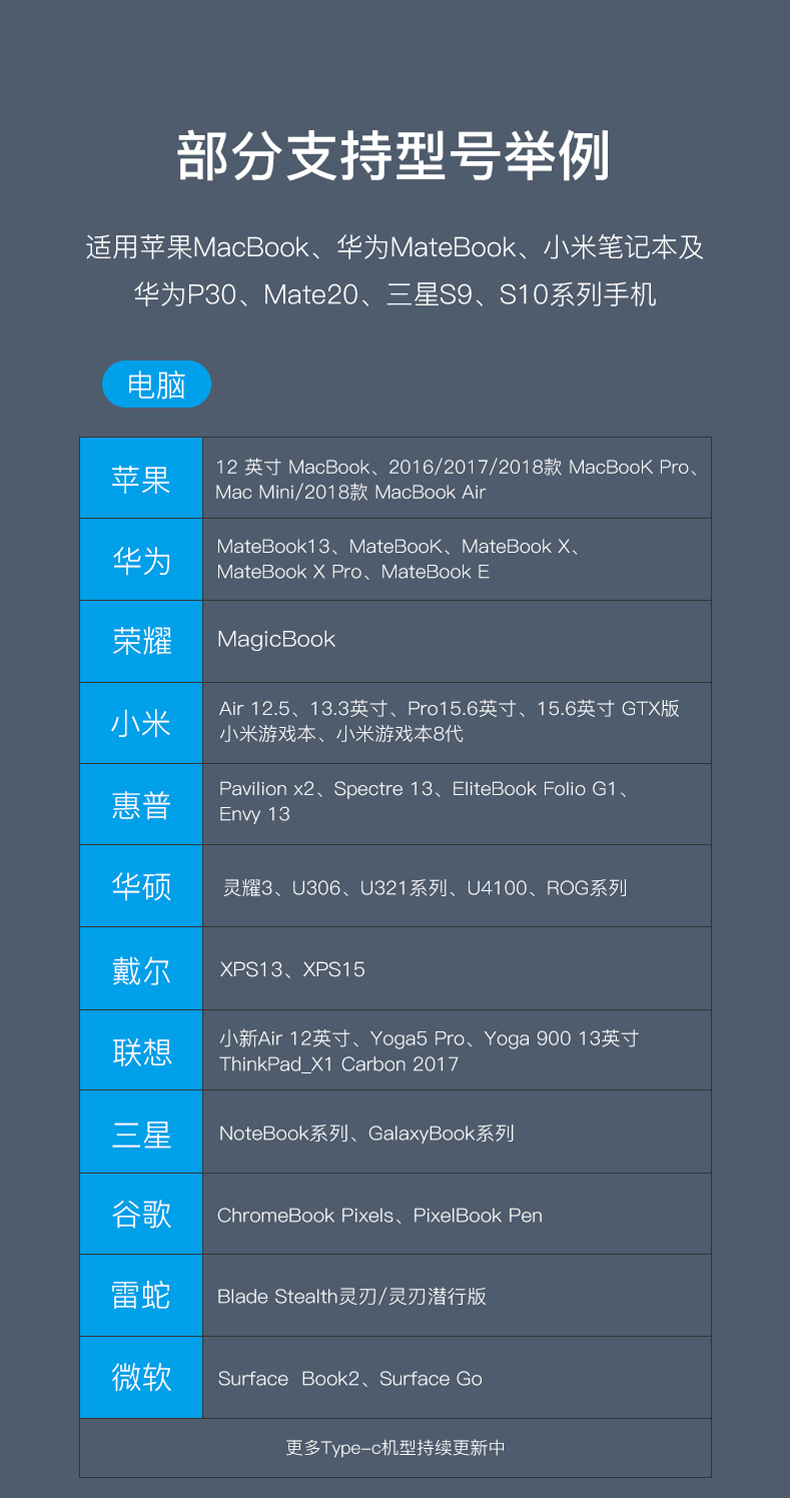
Task: Click the NoteBook系列、GalaxyBook系列 text
Action: coord(366,1133)
